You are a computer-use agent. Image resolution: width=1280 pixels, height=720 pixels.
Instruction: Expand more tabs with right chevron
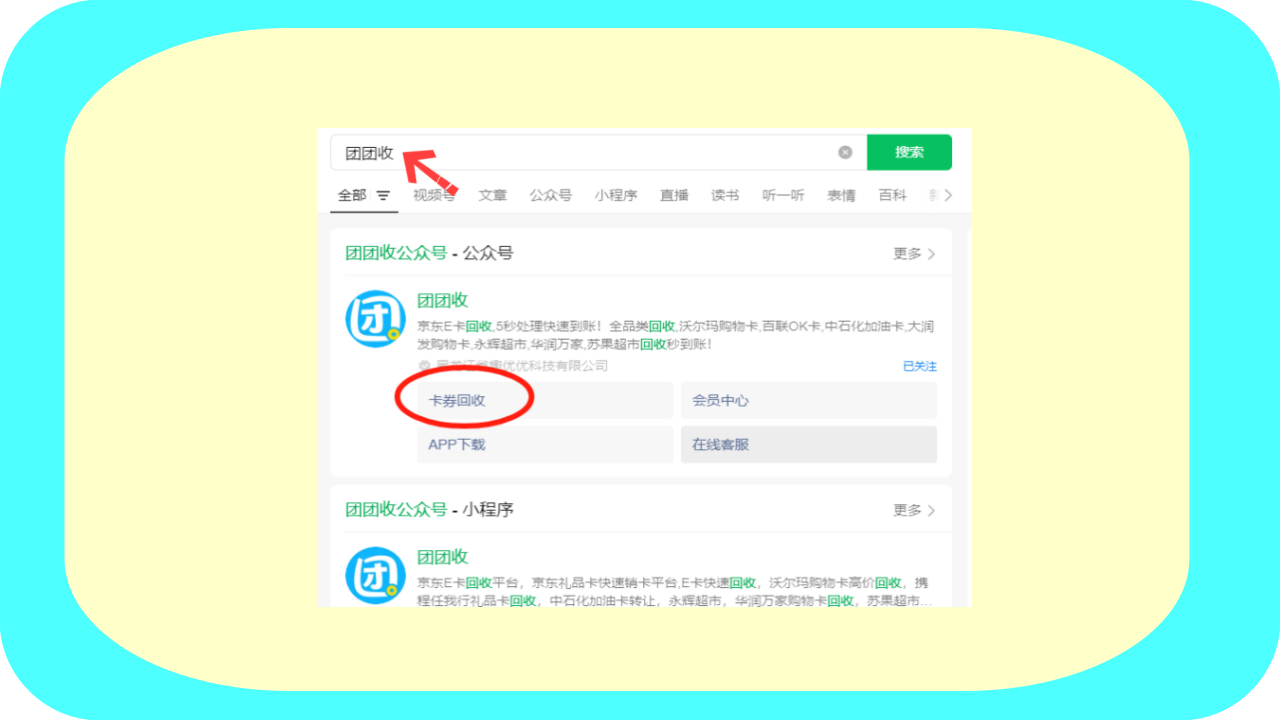point(948,196)
